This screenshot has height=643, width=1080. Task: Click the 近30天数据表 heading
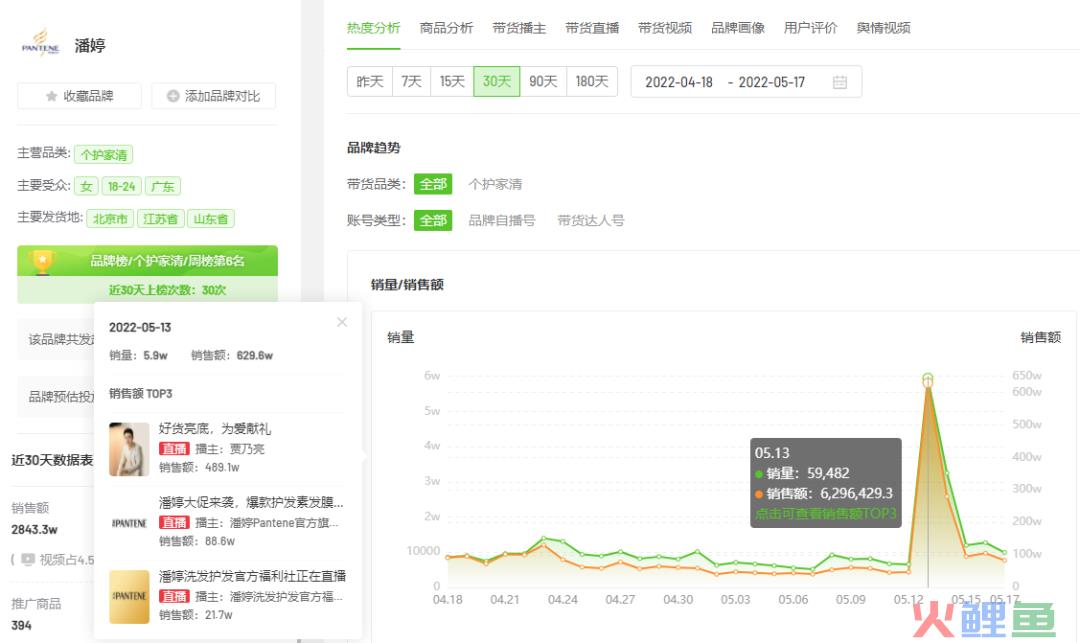tap(52, 460)
